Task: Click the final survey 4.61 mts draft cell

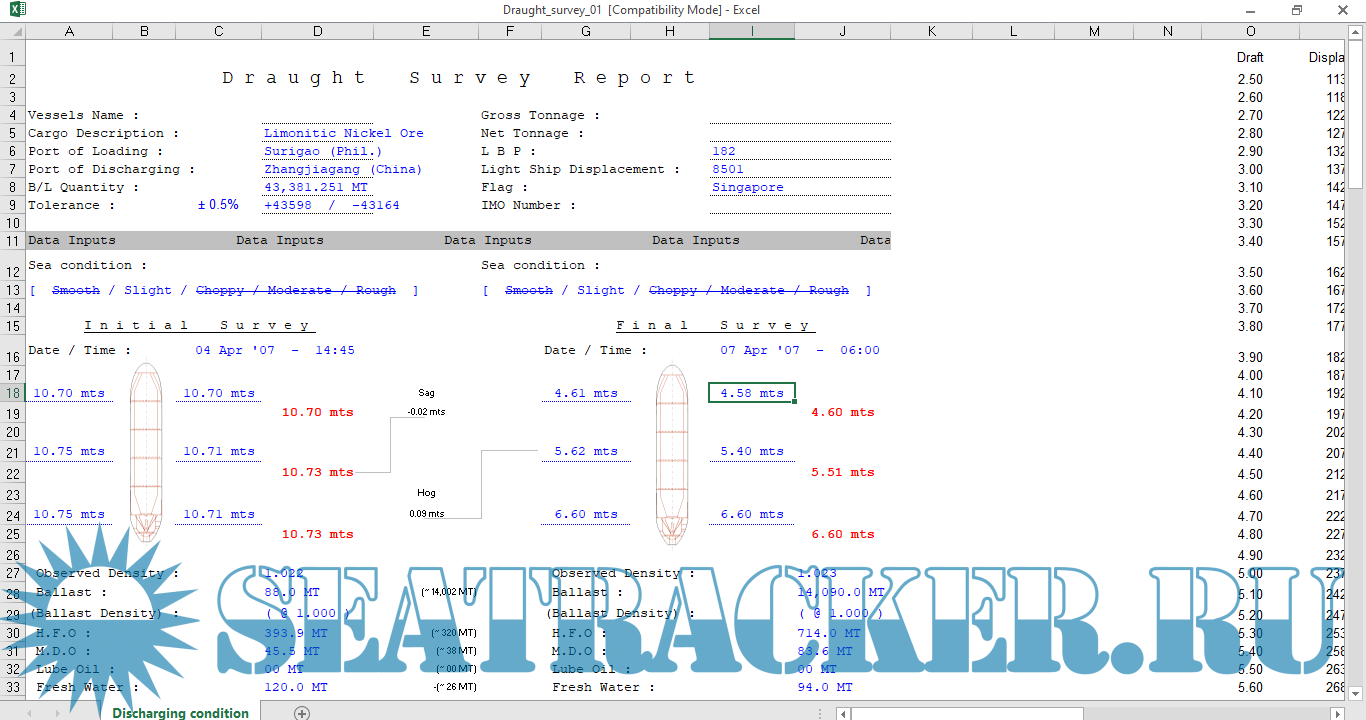Action: (x=586, y=394)
